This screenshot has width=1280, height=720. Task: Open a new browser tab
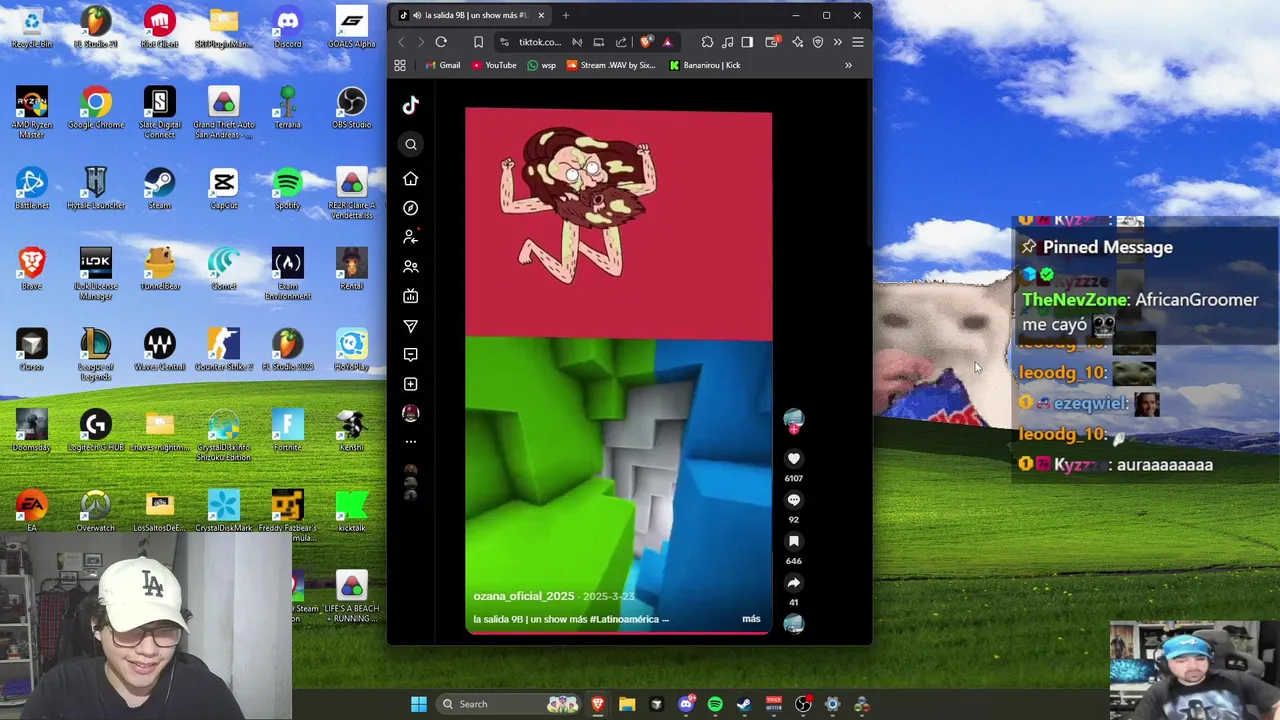(x=566, y=15)
